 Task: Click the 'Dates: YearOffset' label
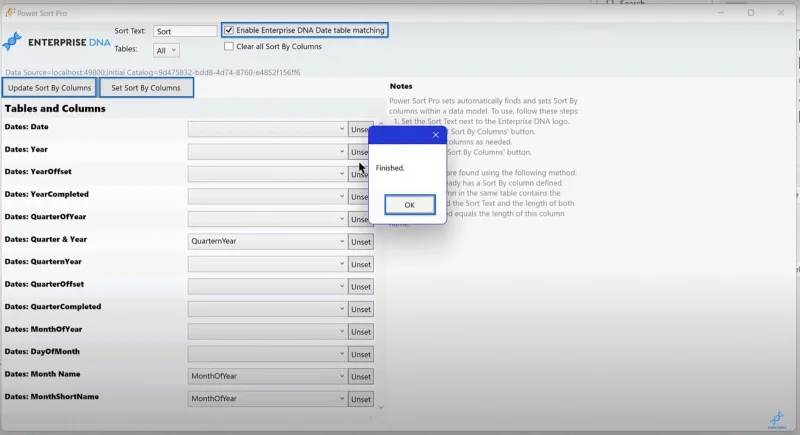38,171
